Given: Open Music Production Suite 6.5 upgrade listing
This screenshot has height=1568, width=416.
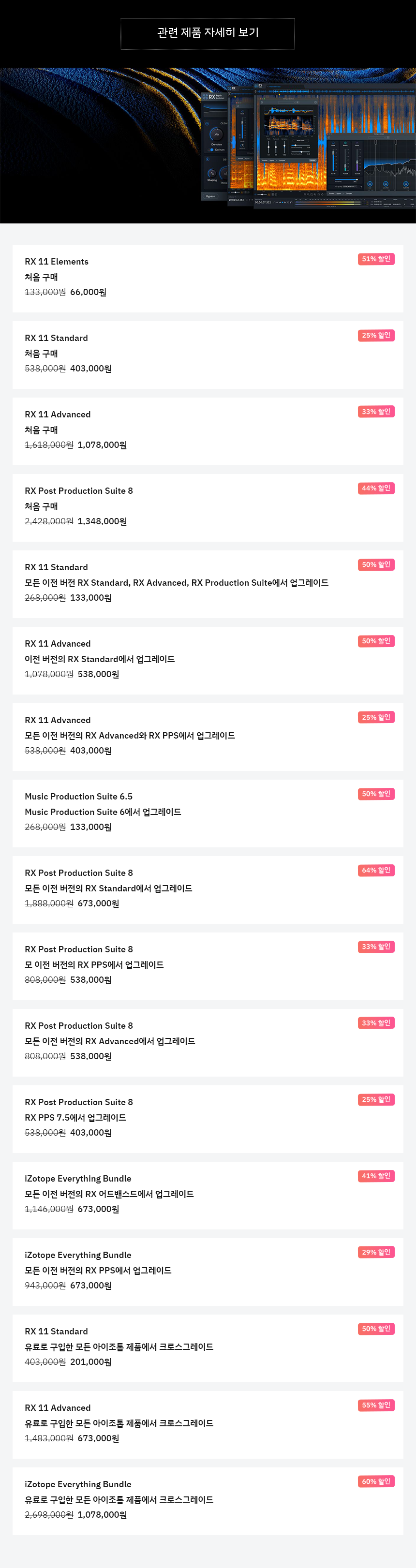Looking at the screenshot, I should [208, 814].
